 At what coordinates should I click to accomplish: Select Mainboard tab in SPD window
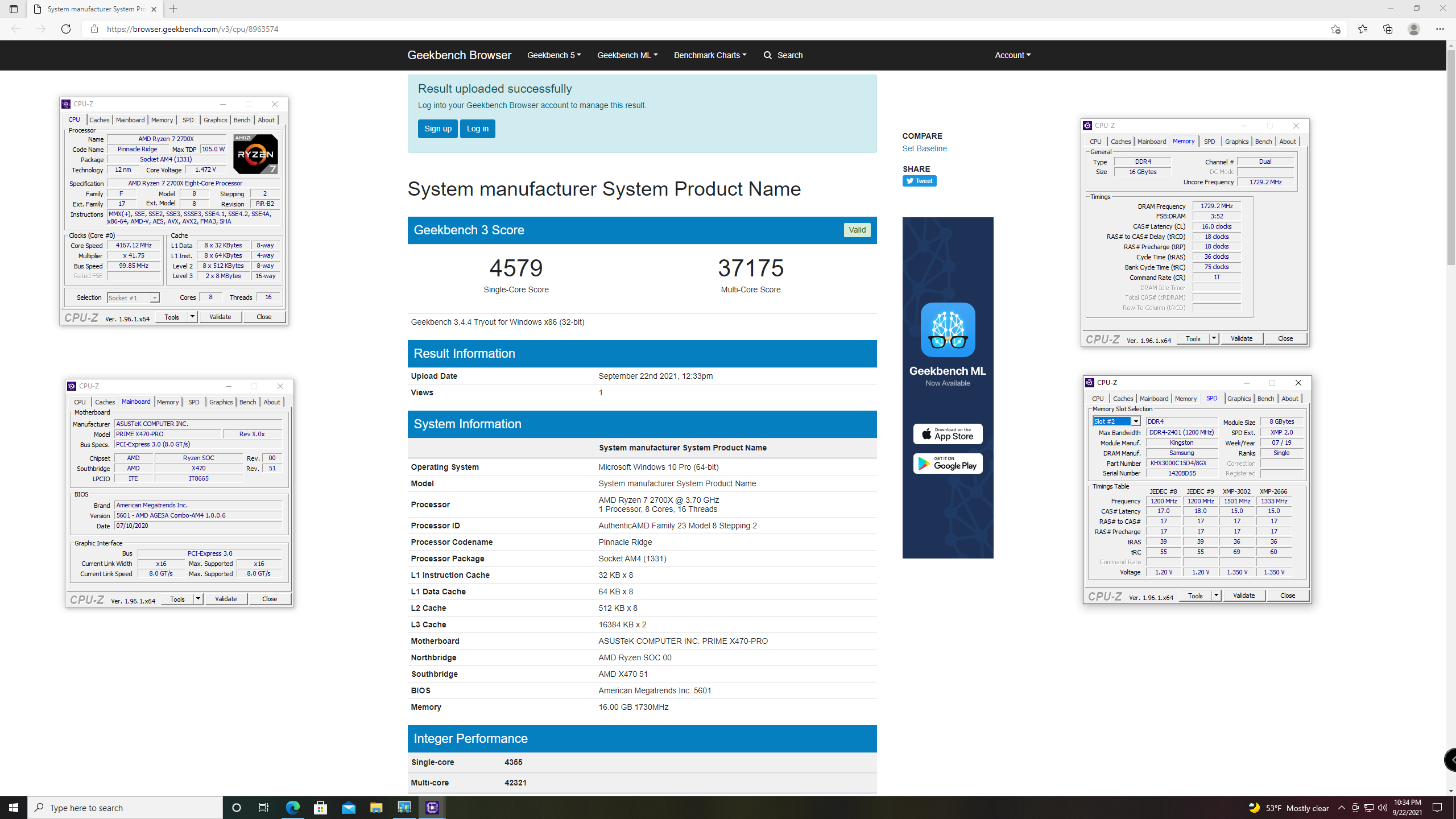click(1154, 399)
